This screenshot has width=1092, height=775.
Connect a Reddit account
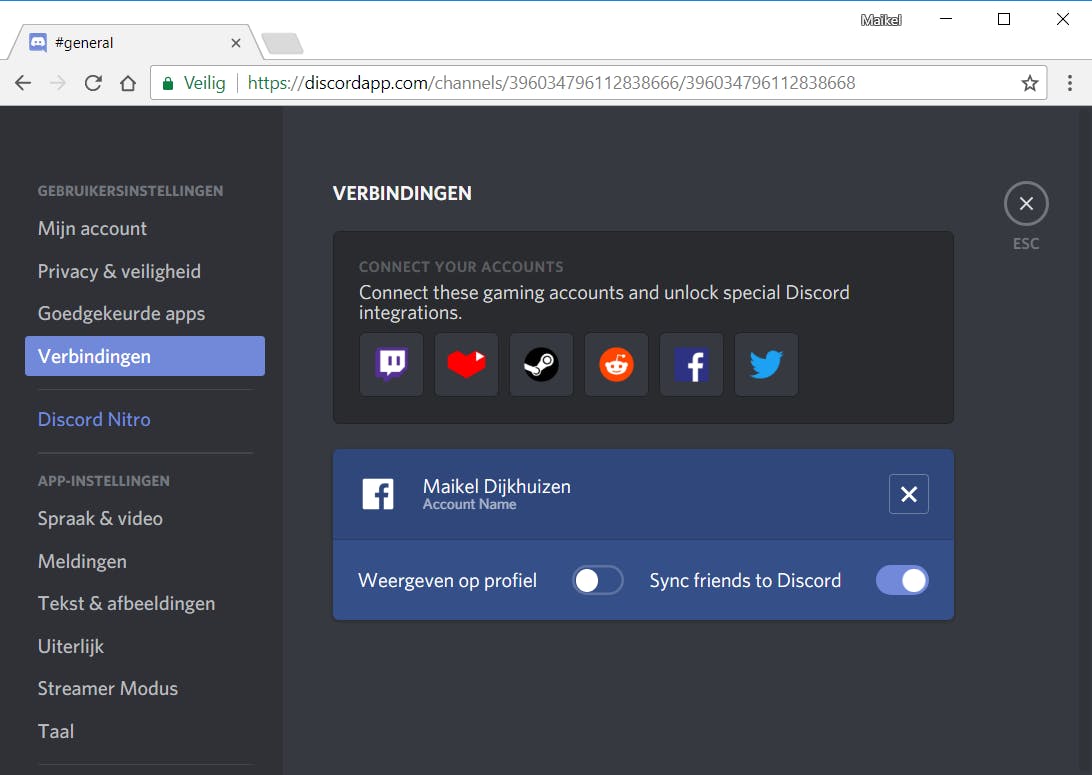pos(616,364)
